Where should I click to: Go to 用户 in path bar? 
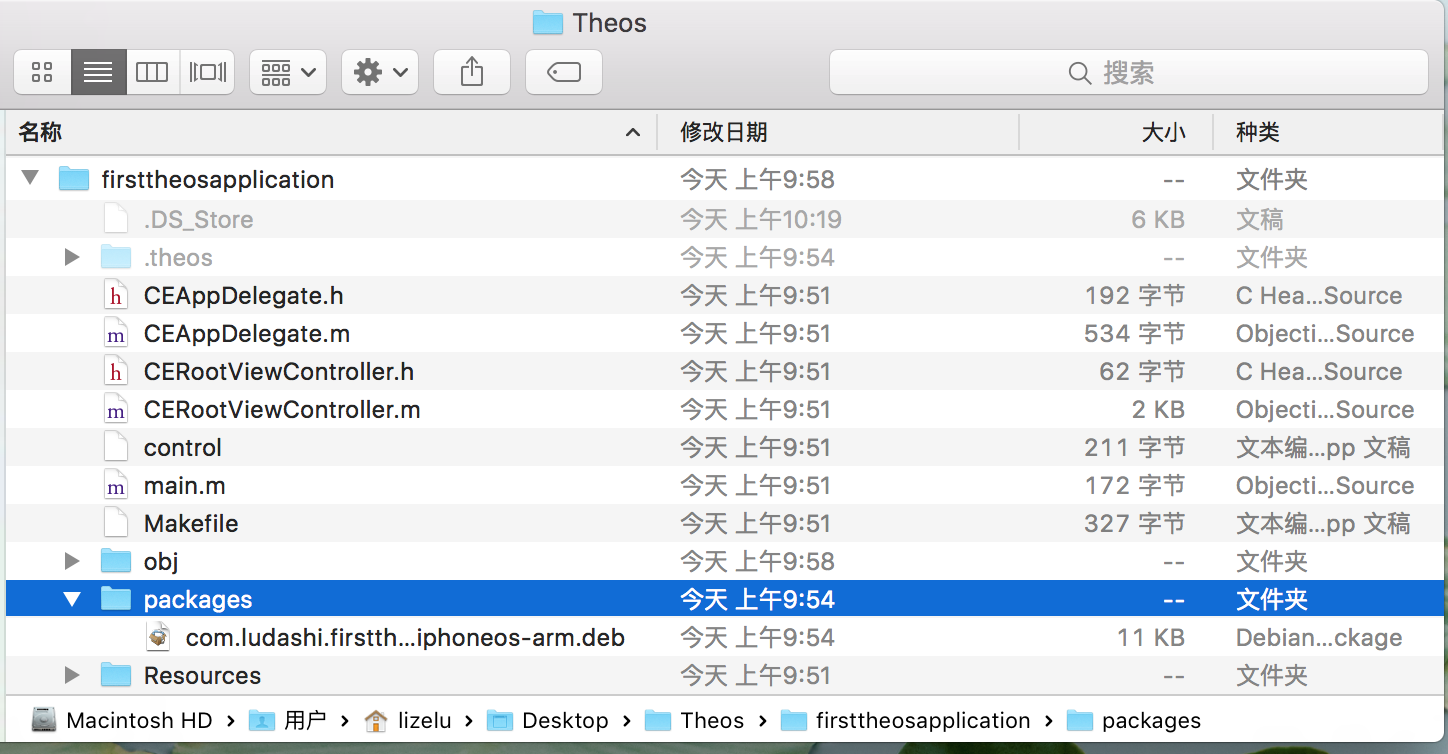click(288, 721)
